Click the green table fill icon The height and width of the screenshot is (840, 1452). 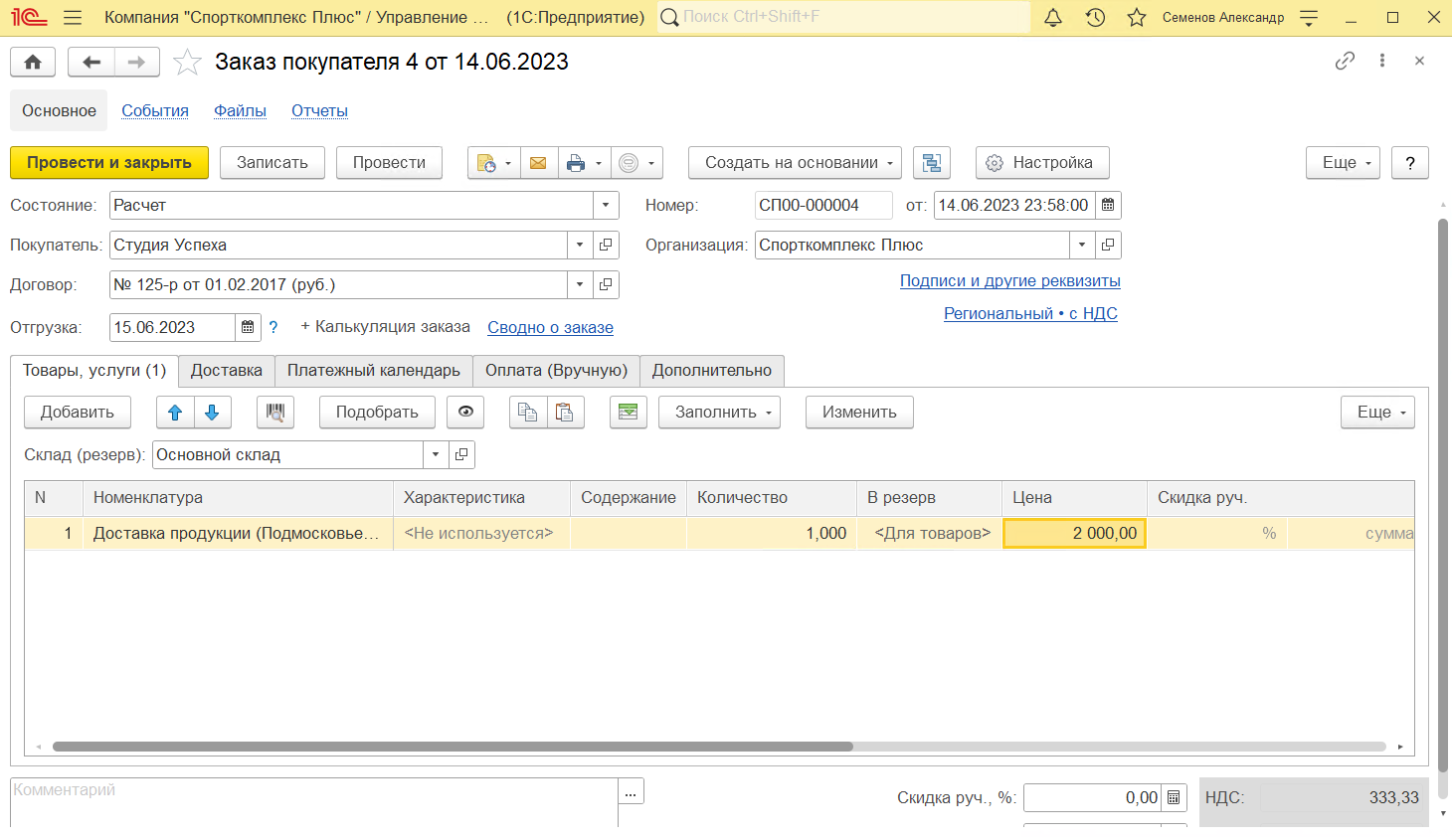coord(629,413)
